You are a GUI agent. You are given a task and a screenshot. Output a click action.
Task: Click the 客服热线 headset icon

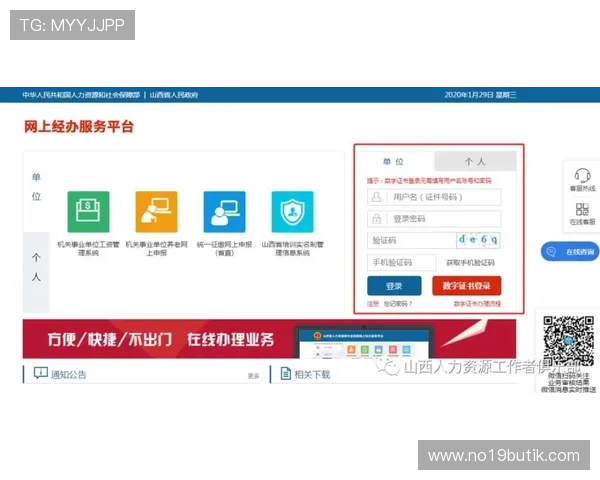[582, 176]
